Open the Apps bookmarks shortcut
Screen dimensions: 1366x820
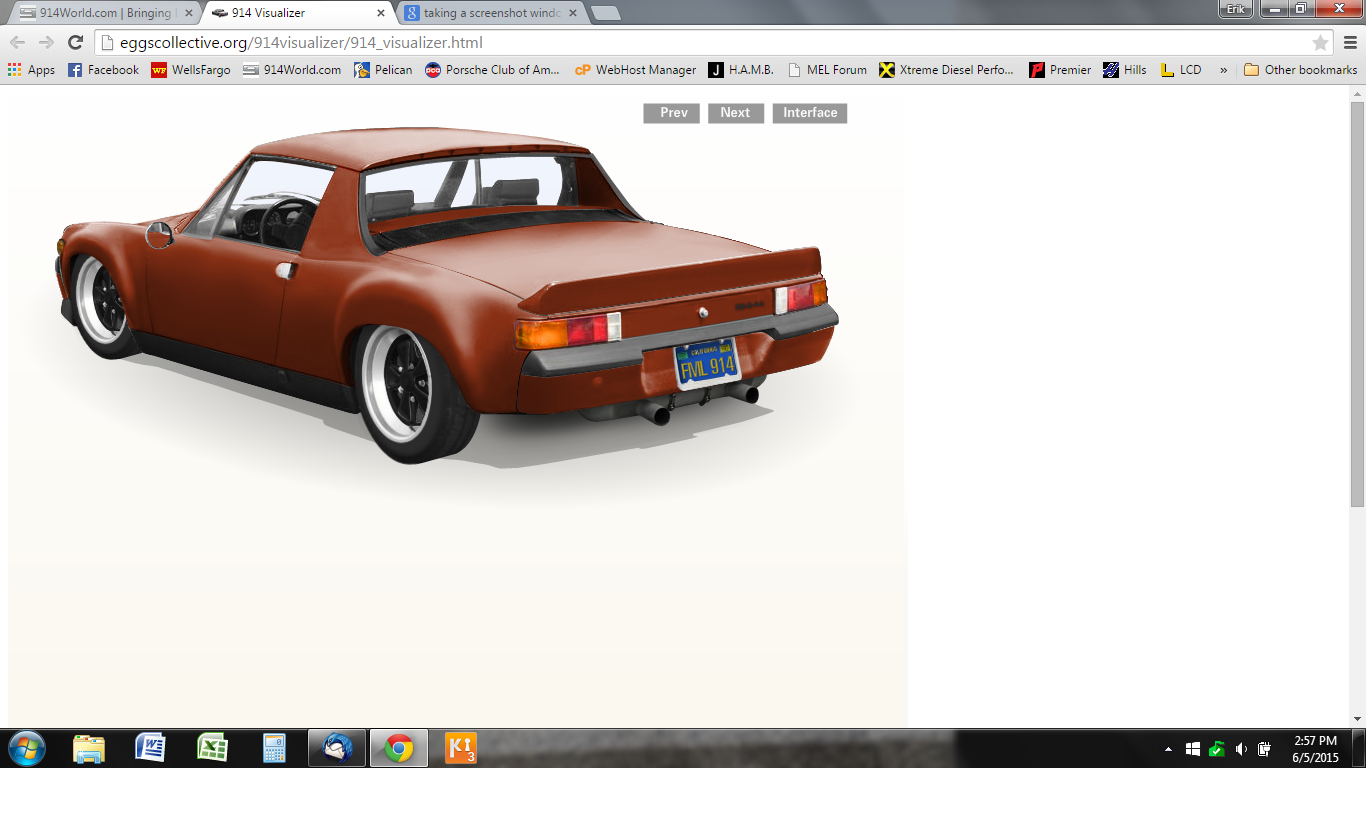point(31,70)
